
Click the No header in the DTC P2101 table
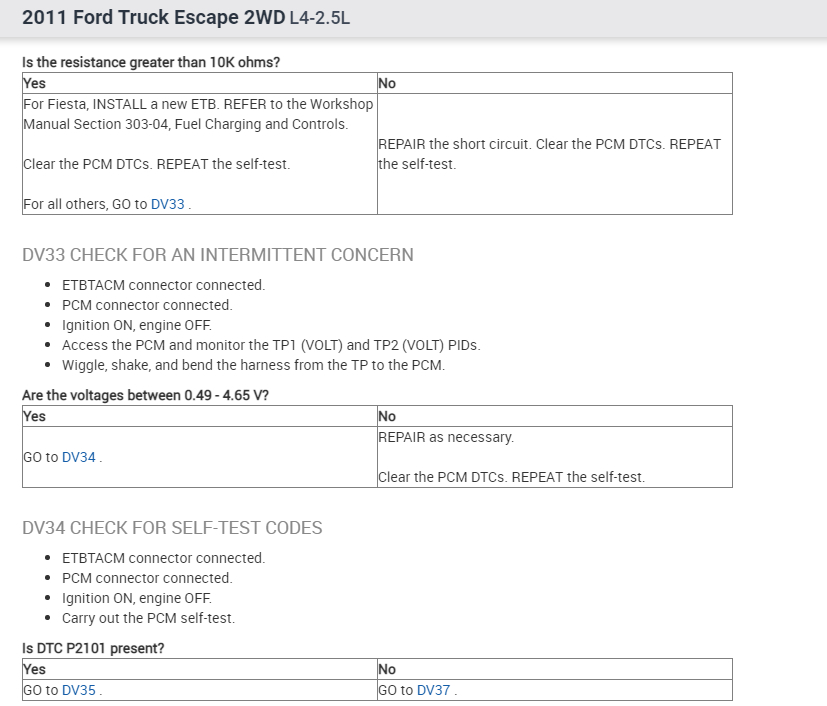pos(387,669)
